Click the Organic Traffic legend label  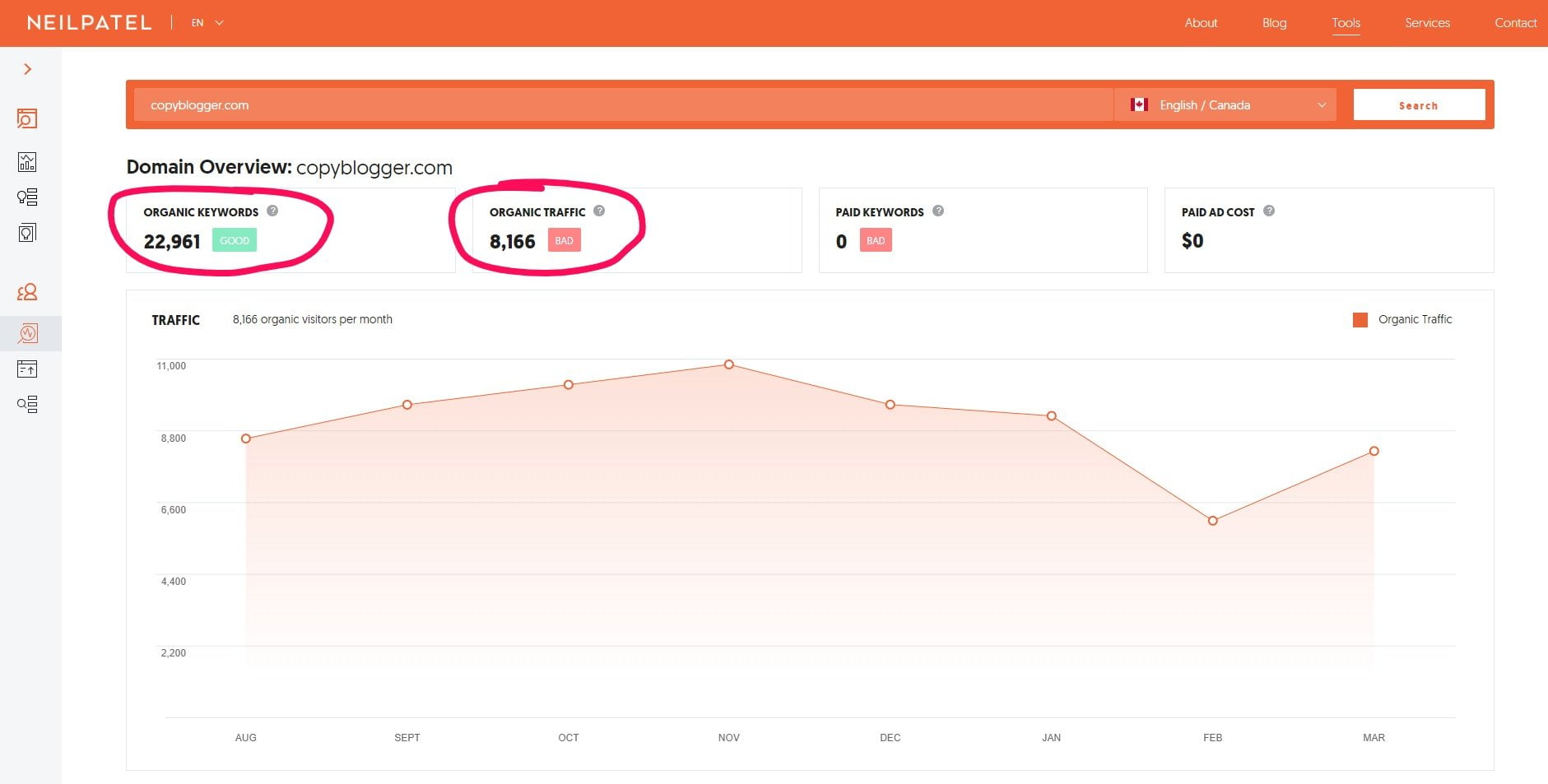click(1415, 319)
